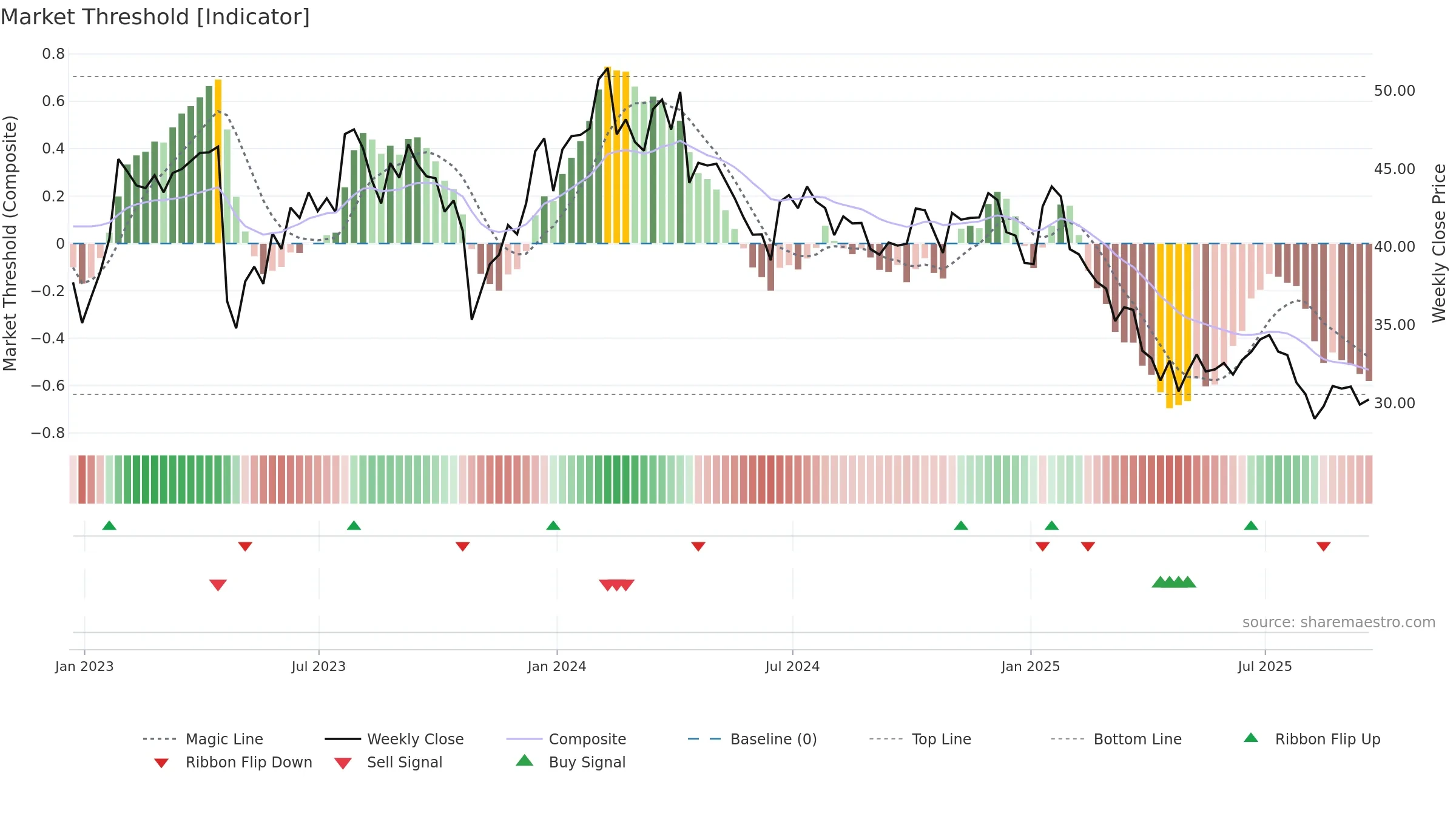Toggle the Ribbon Flip Up legend entry
Screen dimensions: 1456x819
pyautogui.click(x=1312, y=739)
